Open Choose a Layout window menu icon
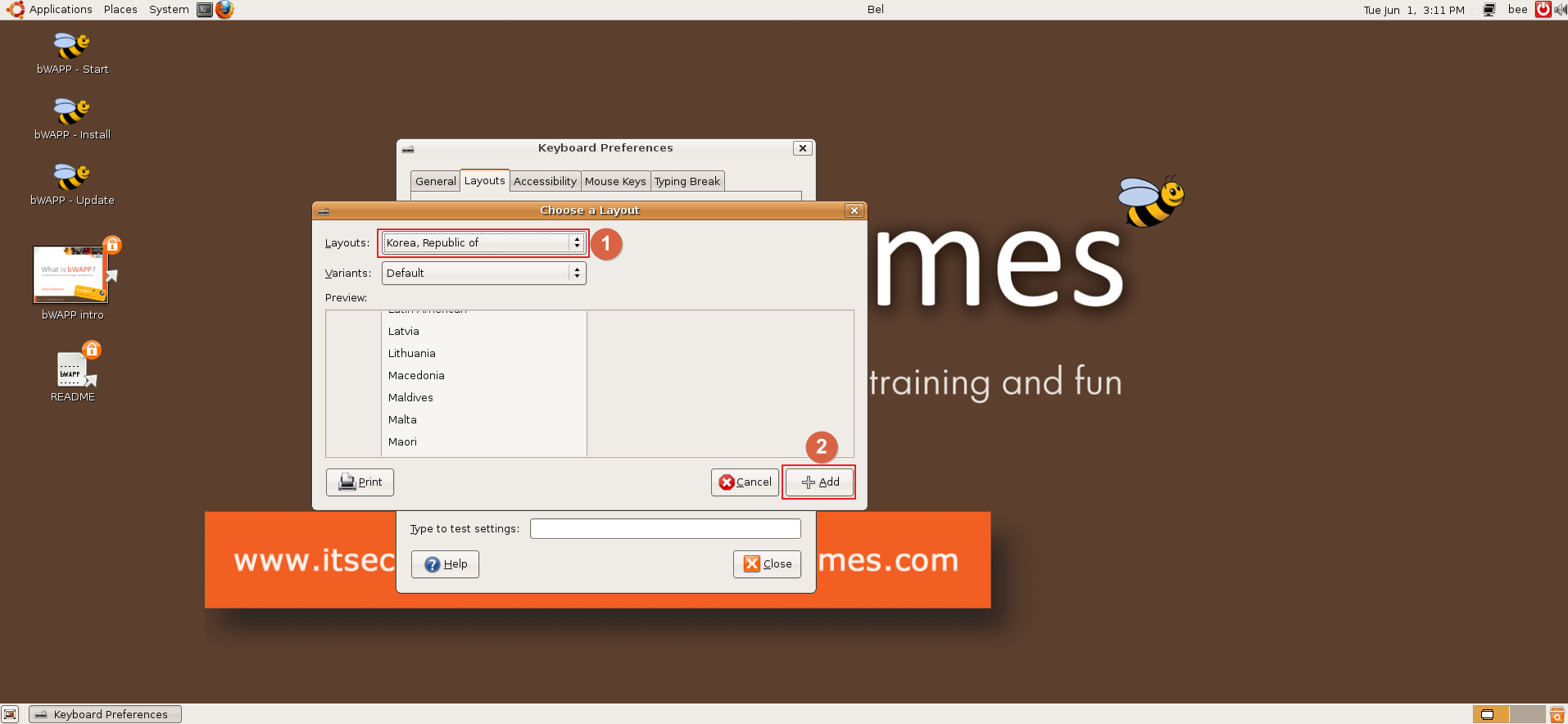1568x724 pixels. pos(324,210)
